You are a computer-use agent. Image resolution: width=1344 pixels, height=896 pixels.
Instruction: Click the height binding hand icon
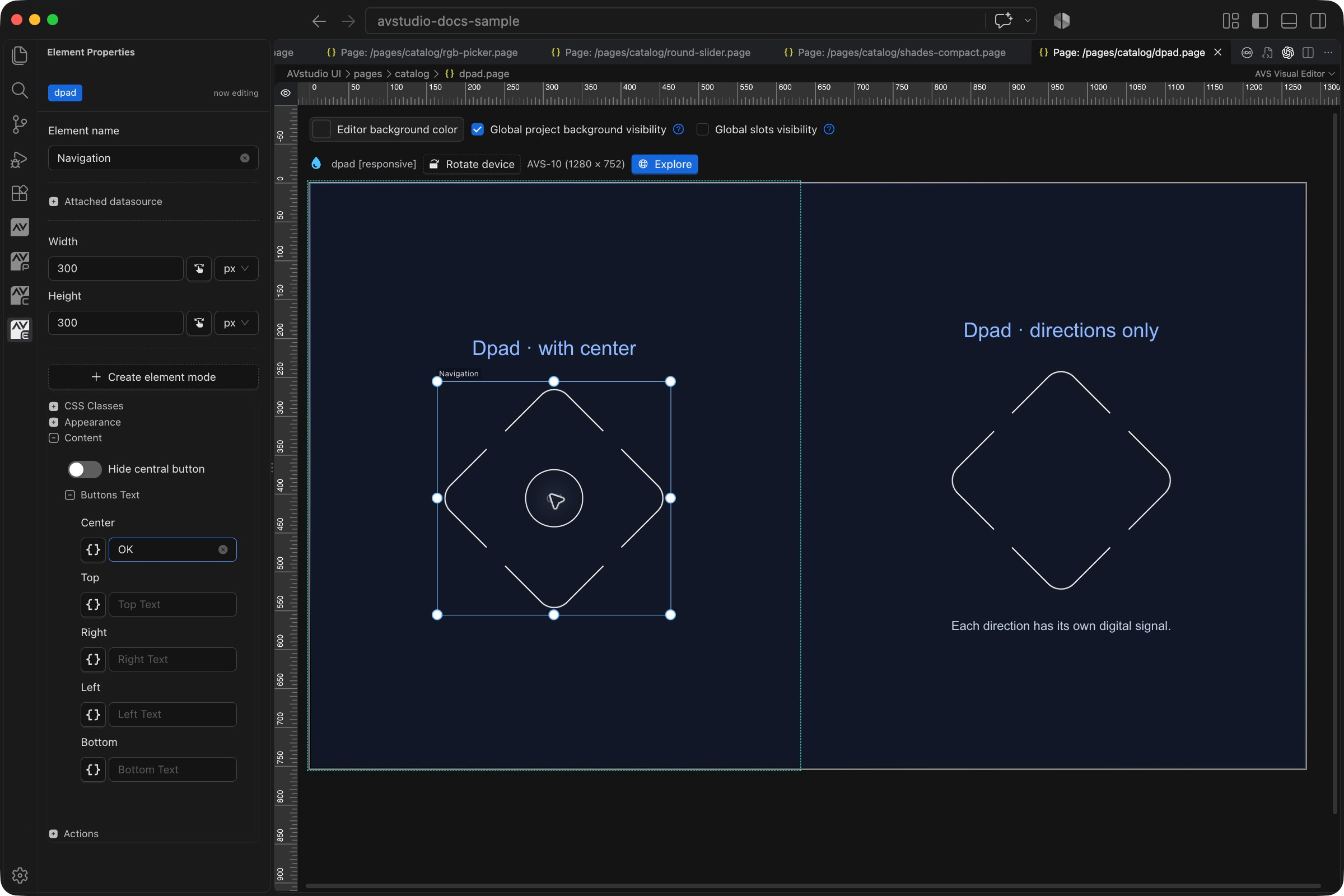click(199, 323)
